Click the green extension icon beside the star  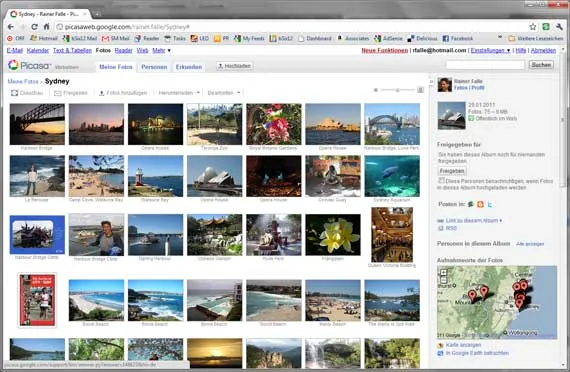tap(546, 27)
